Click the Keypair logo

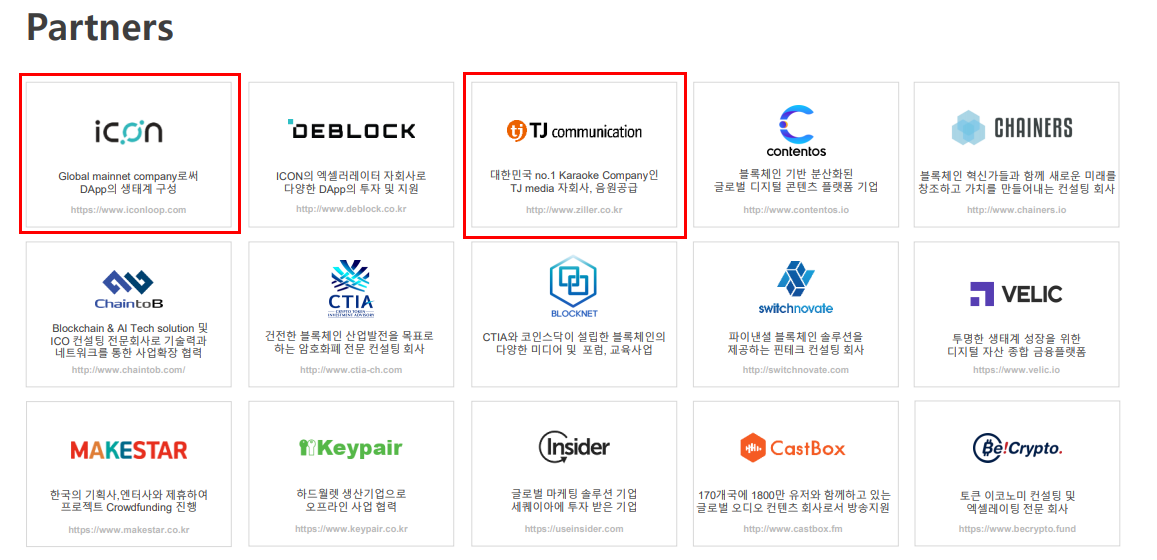click(350, 448)
